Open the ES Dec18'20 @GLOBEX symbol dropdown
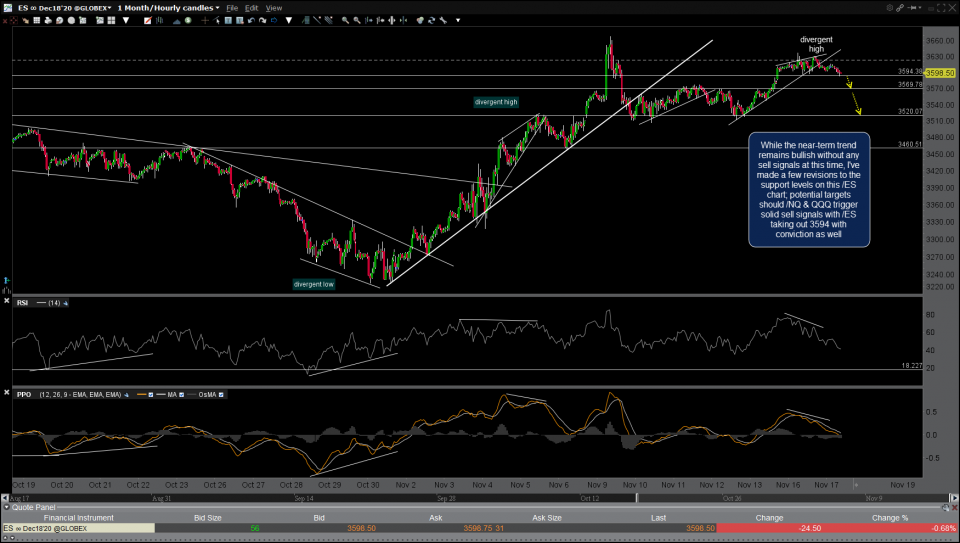960x543 pixels. 65,8
